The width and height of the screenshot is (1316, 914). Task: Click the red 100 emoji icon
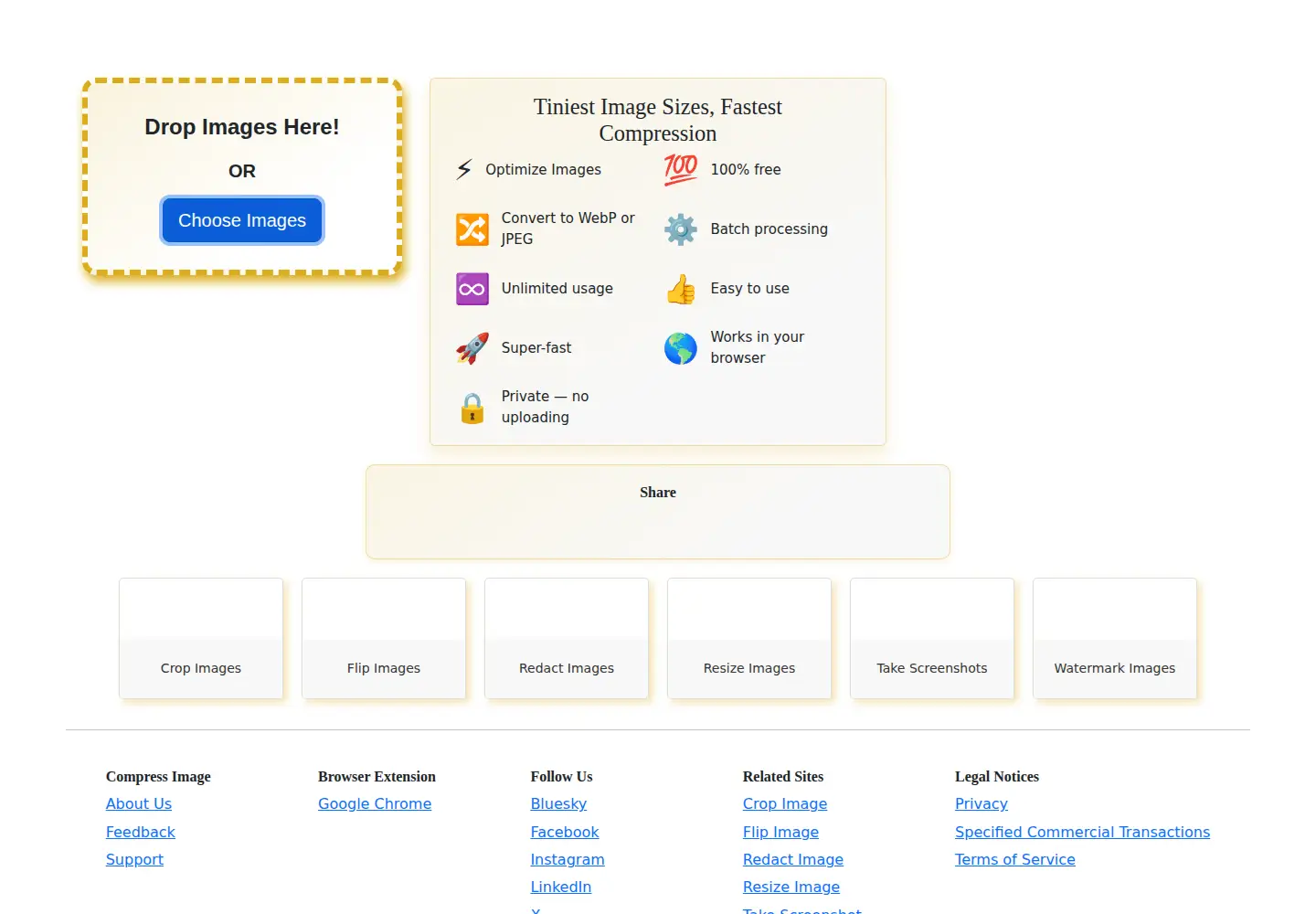point(681,169)
